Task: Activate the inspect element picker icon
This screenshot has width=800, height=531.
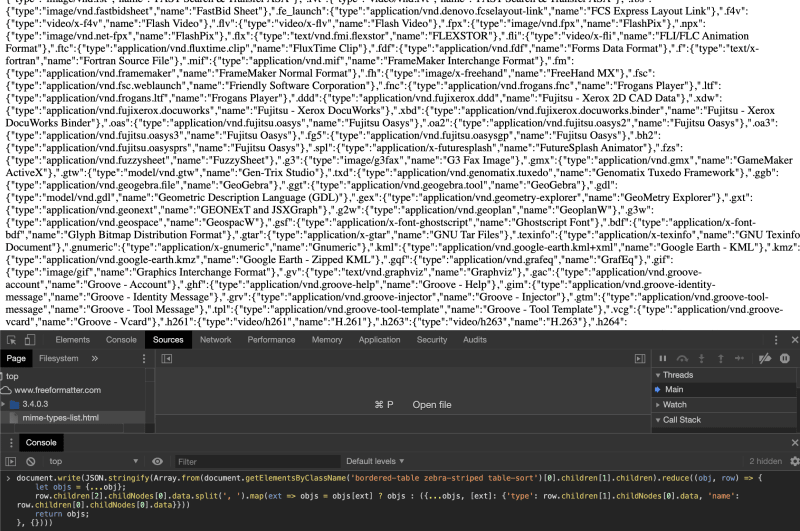Action: pyautogui.click(x=11, y=340)
